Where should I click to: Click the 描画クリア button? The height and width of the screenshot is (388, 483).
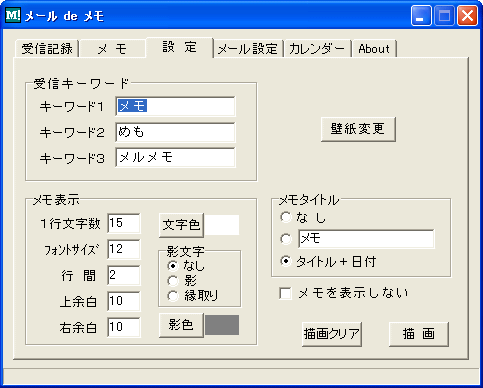[x=332, y=334]
